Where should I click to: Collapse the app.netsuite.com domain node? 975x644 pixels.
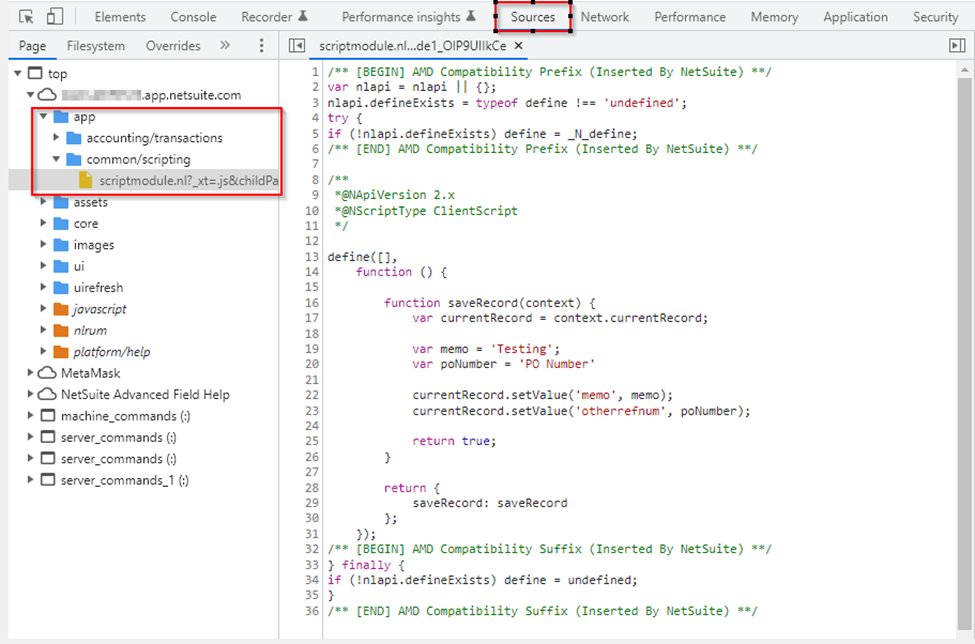click(x=30, y=95)
